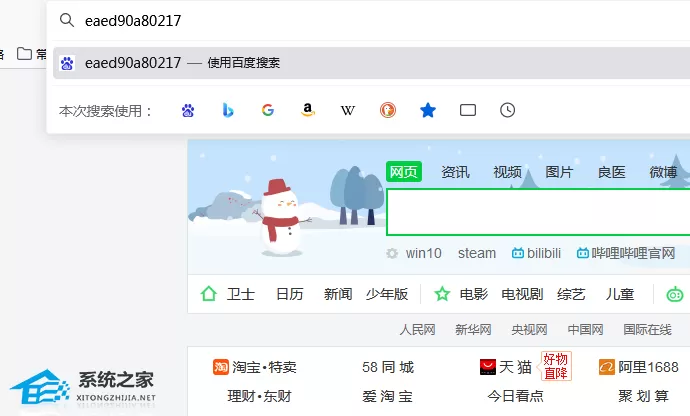Select Wikipedia W search icon
The width and height of the screenshot is (690, 416).
[x=348, y=110]
